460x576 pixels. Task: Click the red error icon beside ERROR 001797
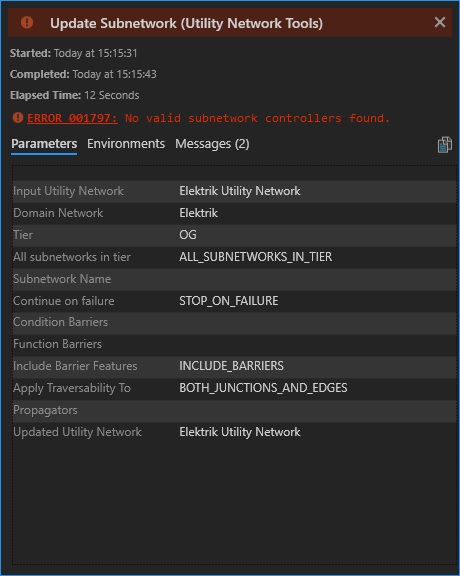click(18, 118)
